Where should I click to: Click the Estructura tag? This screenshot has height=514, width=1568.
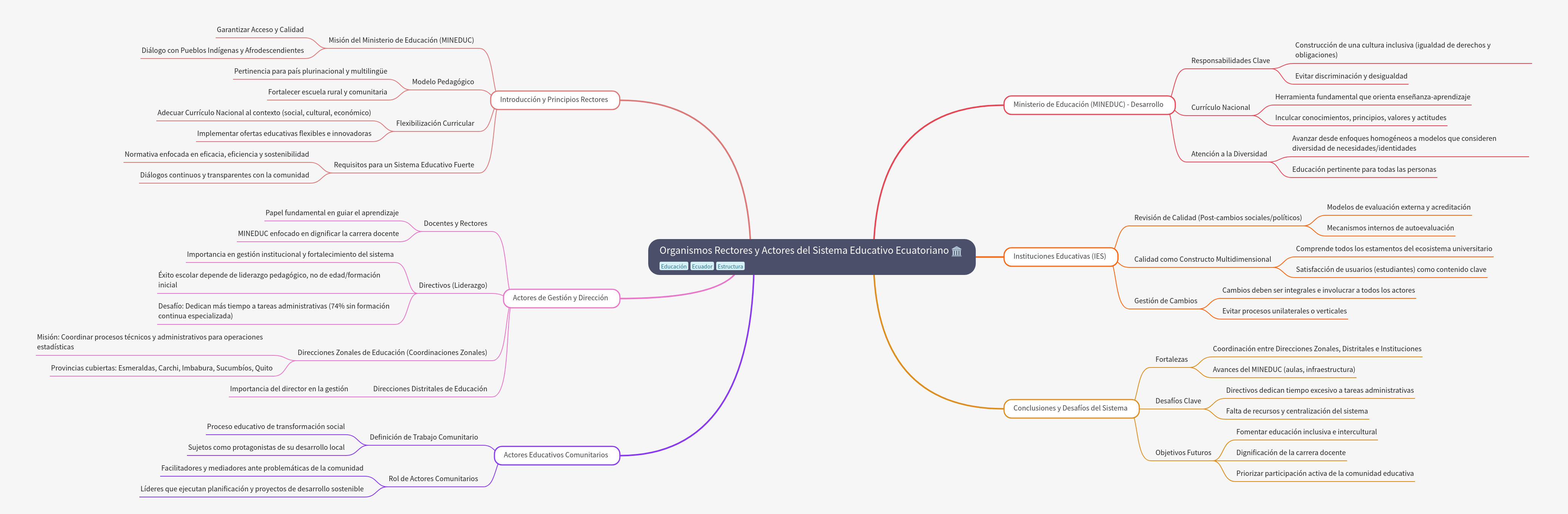[x=730, y=266]
